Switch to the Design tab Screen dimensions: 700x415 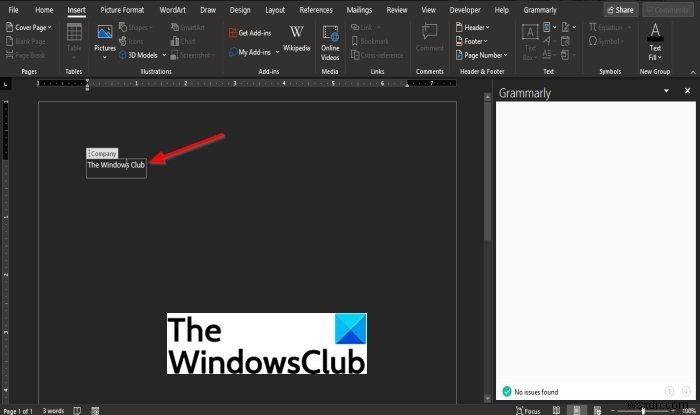(240, 10)
